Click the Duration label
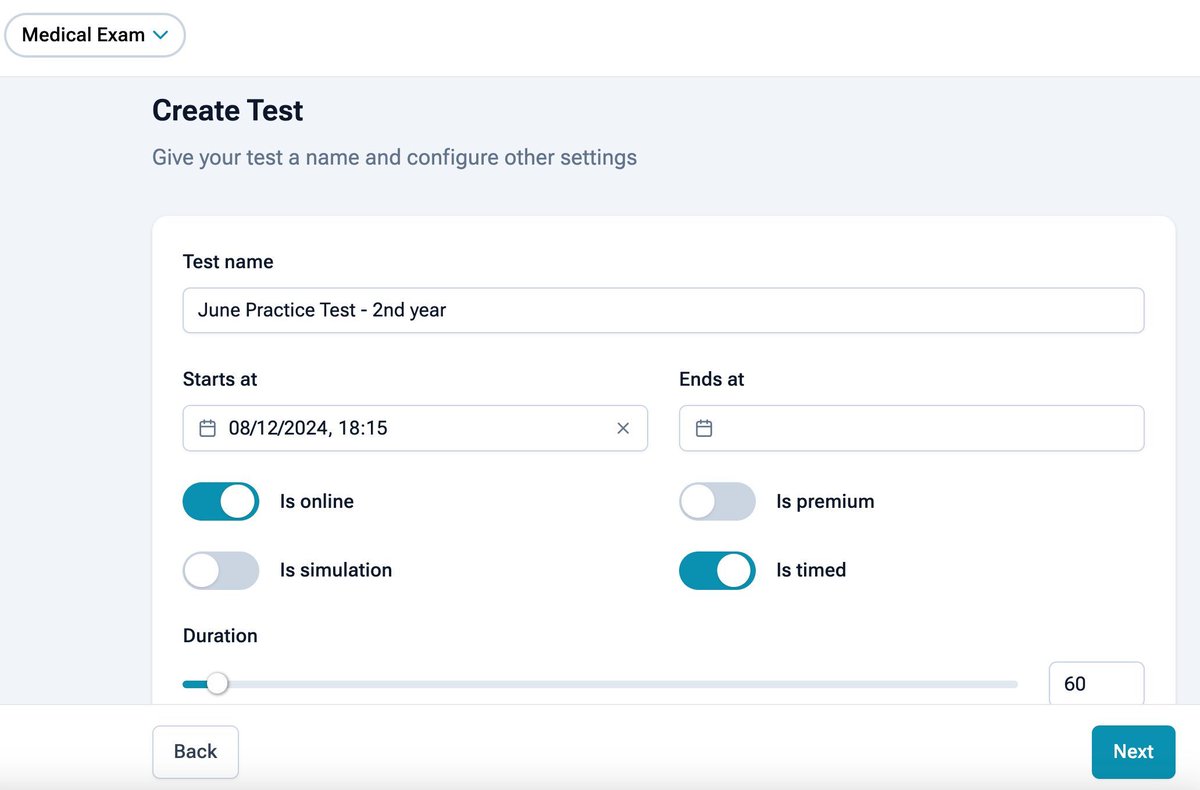Screen dimensions: 1200x790 (220, 635)
